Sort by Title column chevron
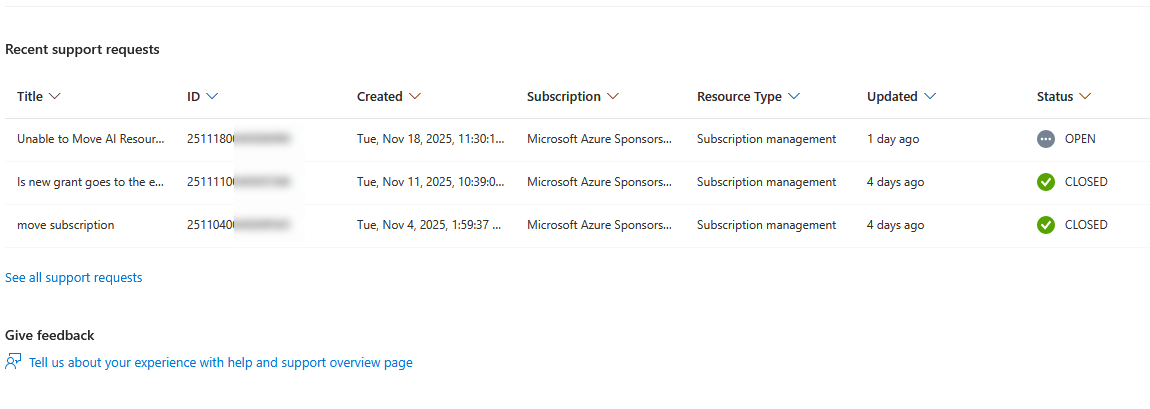Screen dimensions: 1150x409 click(x=55, y=97)
